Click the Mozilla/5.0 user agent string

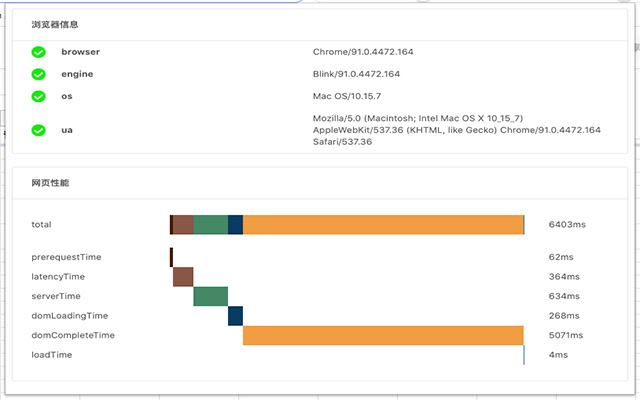[x=457, y=130]
